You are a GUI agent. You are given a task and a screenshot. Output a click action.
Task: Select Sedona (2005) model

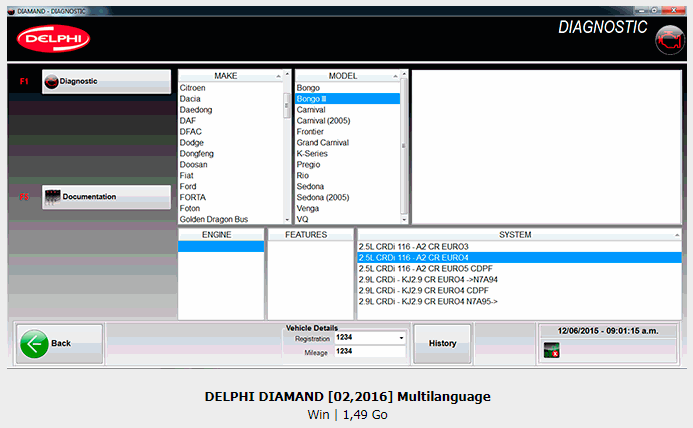[x=347, y=198]
